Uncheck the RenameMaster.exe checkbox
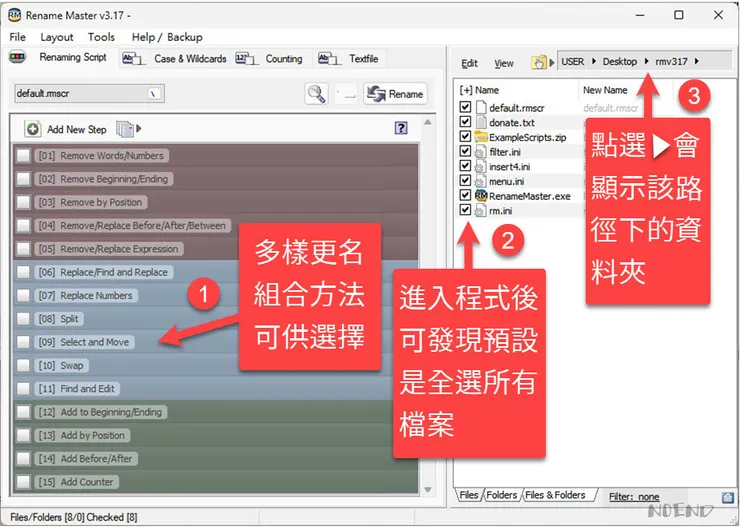Screen dimensions: 740x527 465,195
